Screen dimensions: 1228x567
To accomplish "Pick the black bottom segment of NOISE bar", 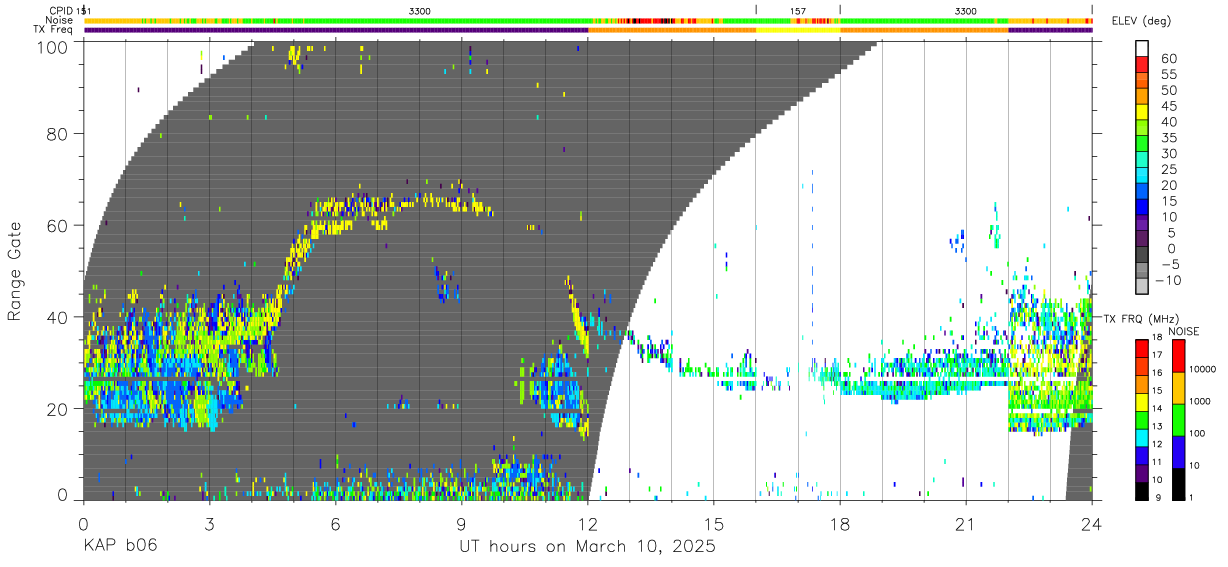I will tap(1178, 484).
